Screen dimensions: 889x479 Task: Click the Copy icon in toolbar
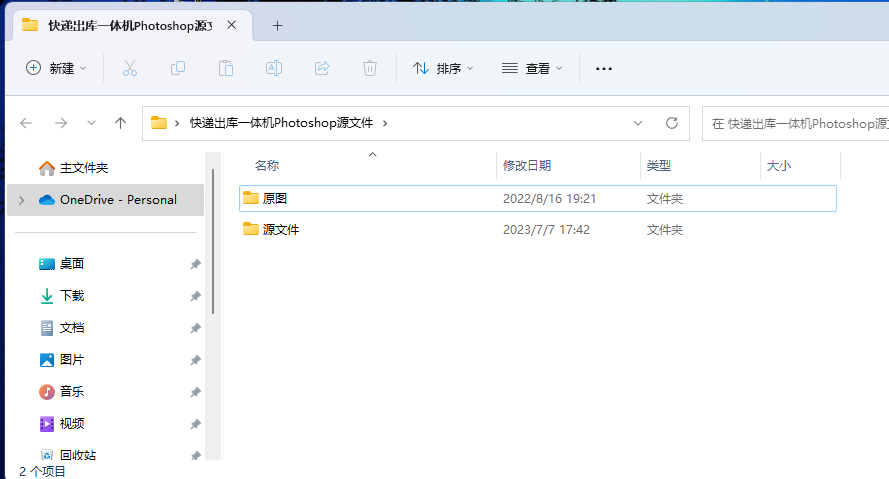(178, 69)
